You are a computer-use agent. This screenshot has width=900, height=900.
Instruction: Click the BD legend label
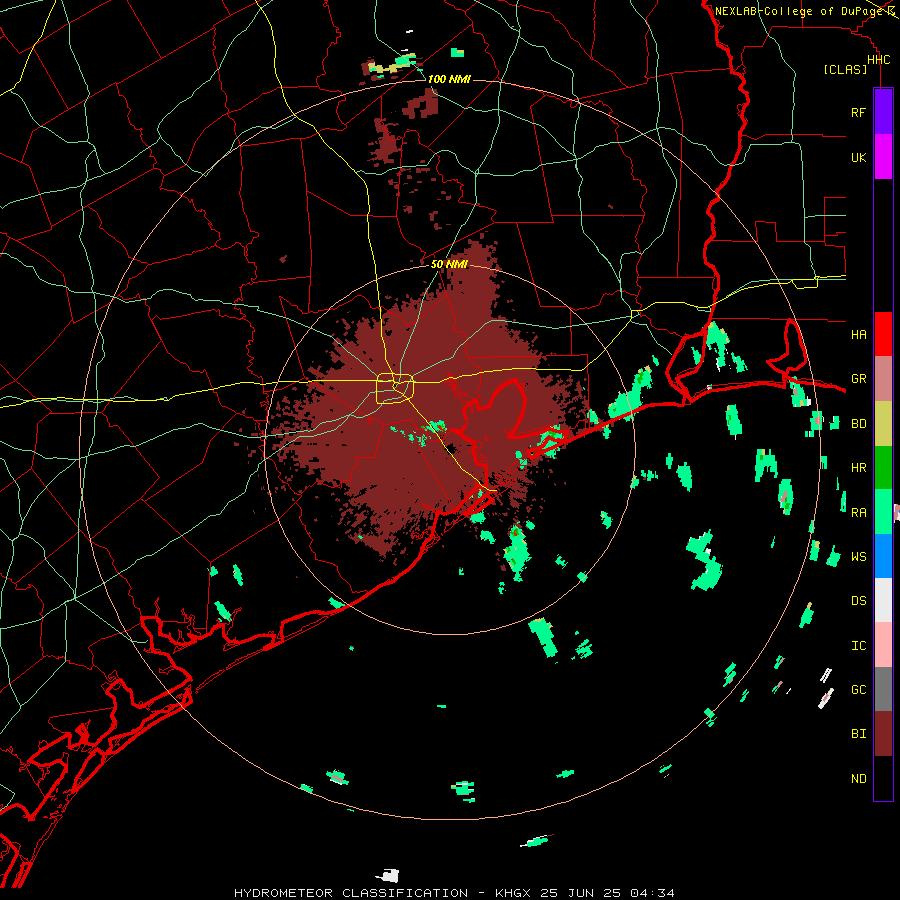coord(858,424)
